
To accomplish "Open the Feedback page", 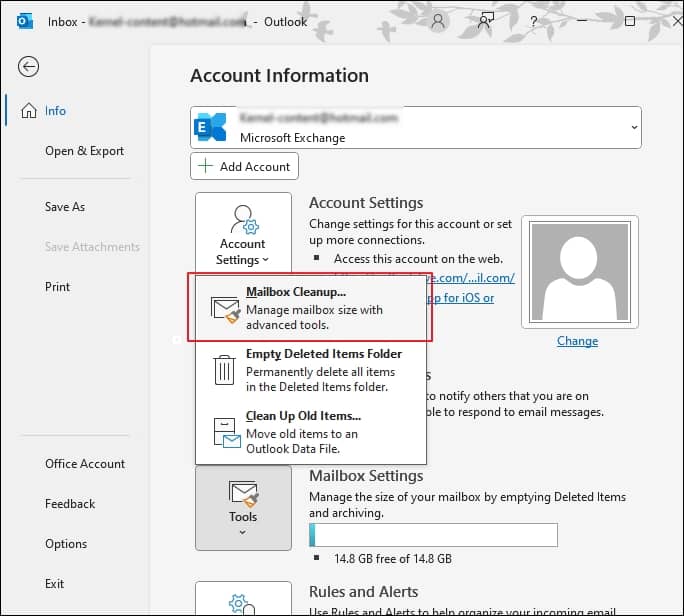I will point(70,504).
